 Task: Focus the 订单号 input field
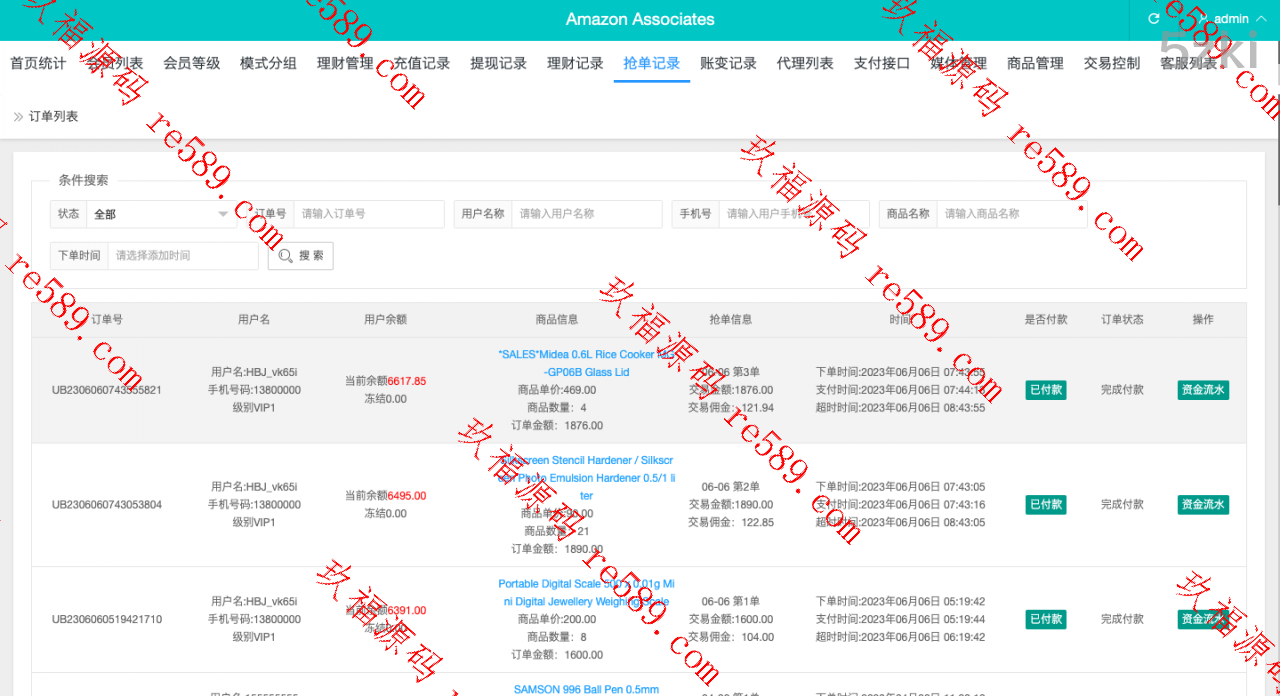(368, 214)
